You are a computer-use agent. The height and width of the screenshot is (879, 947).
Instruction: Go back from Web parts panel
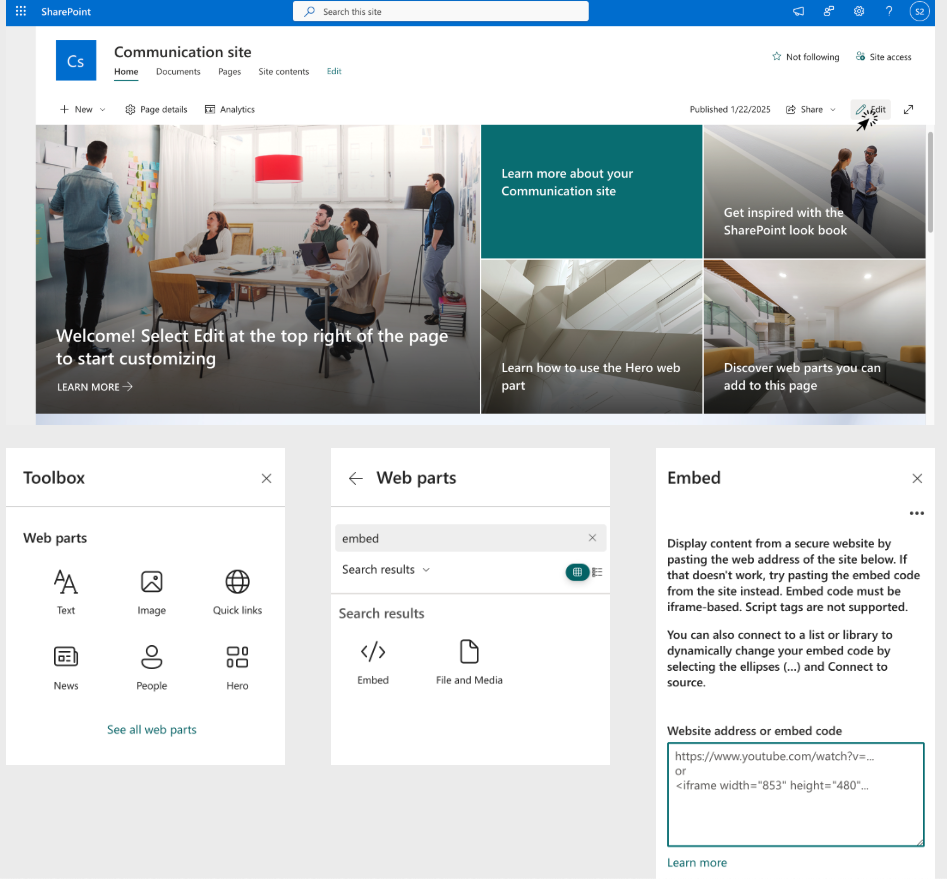click(x=356, y=478)
